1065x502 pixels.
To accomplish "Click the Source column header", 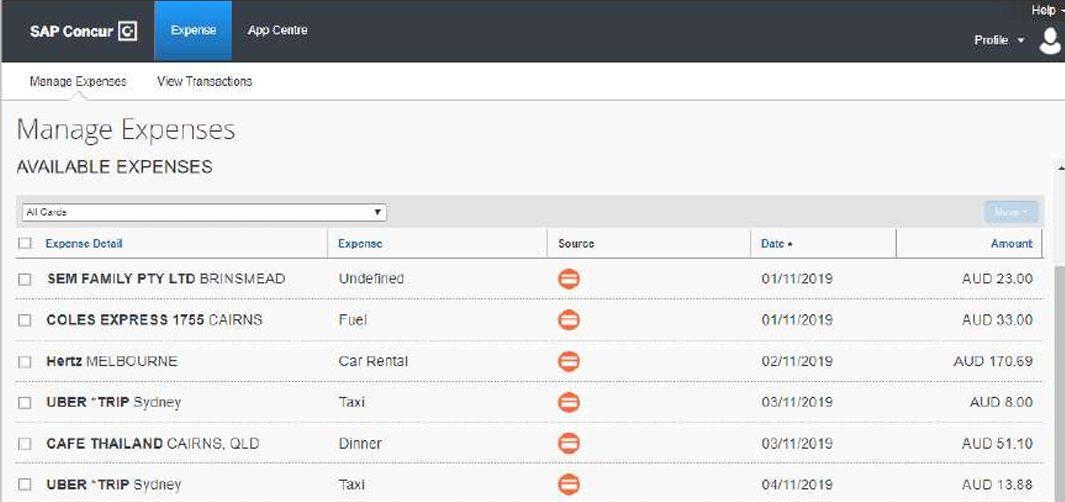I will [576, 243].
